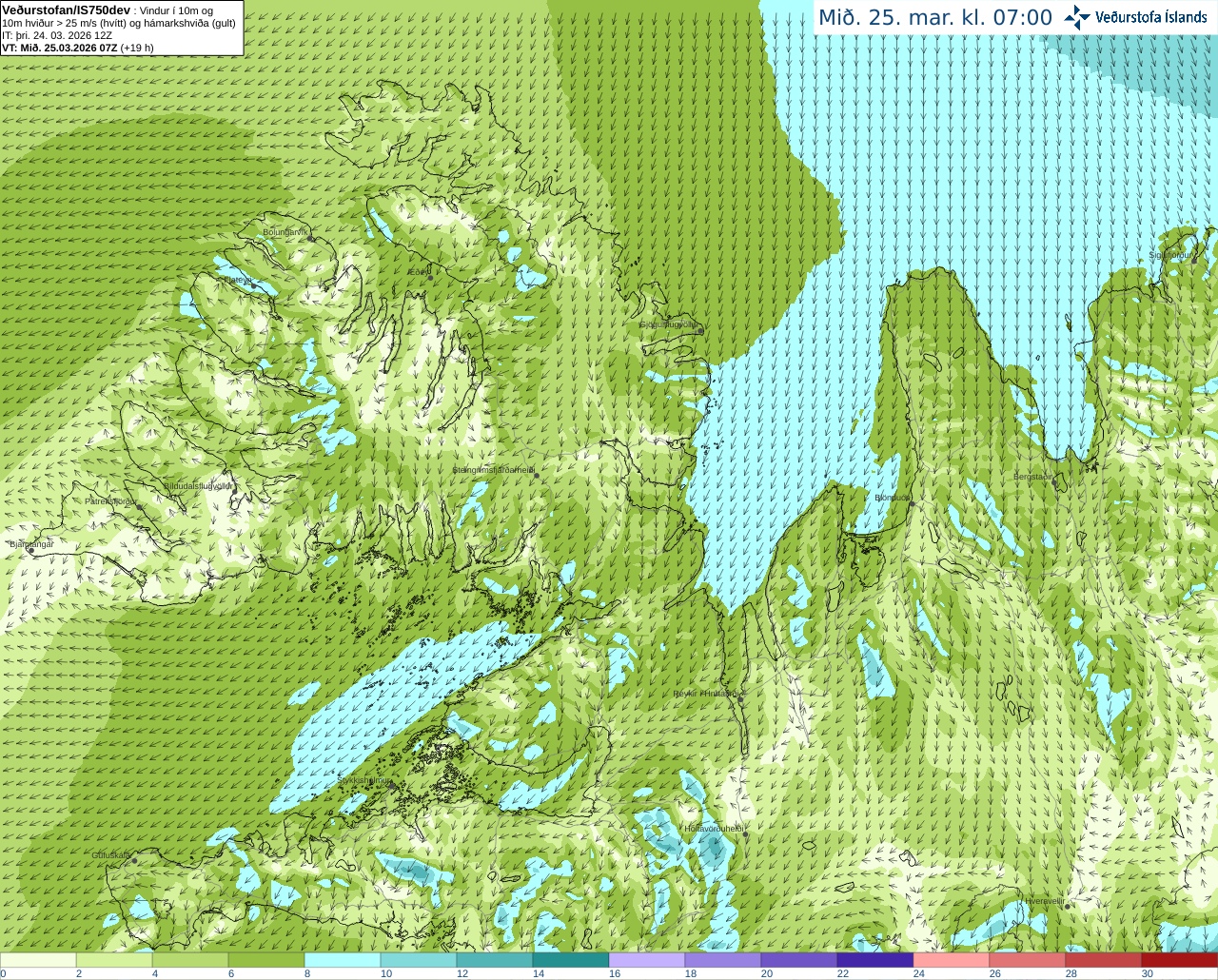This screenshot has height=980, width=1218.
Task: Select the Patreksfjörður station dot
Action: [x=140, y=507]
